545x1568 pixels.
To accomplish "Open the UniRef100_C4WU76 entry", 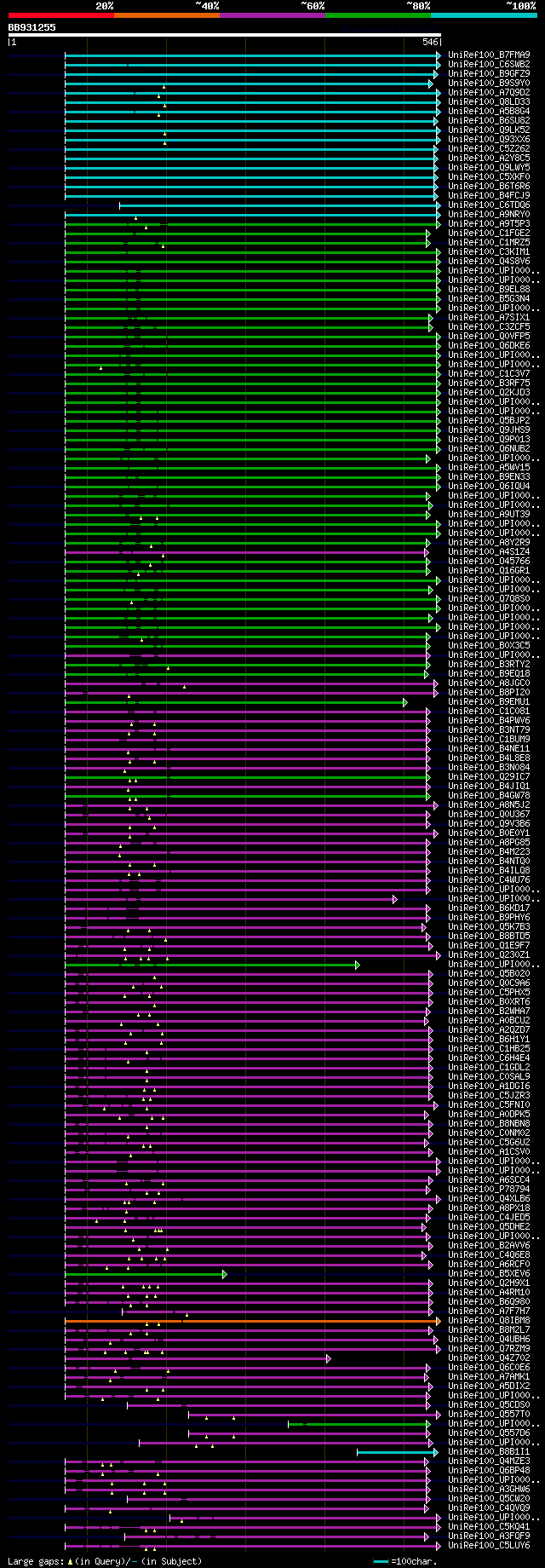I will tap(489, 880).
